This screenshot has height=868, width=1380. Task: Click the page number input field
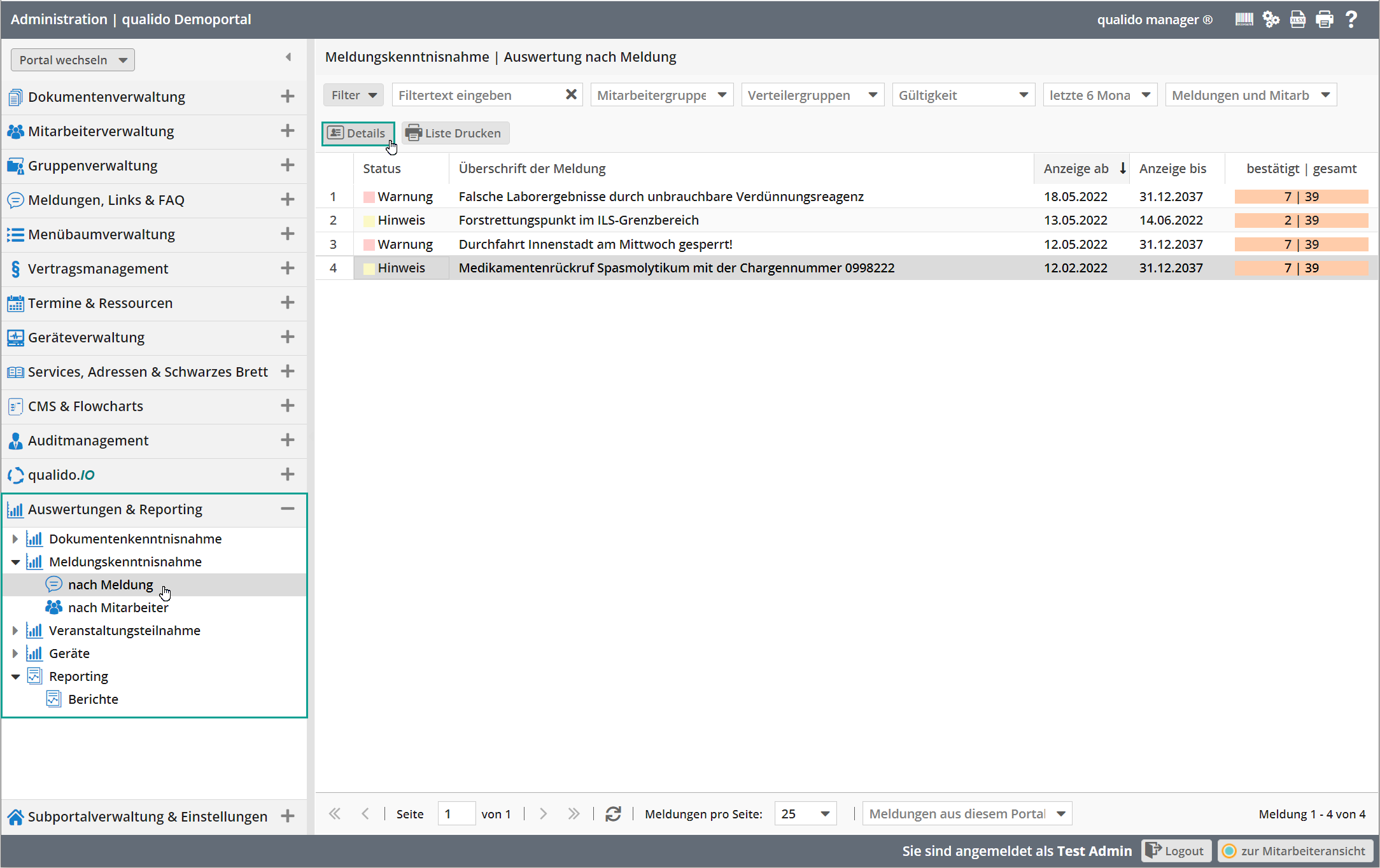coord(456,814)
